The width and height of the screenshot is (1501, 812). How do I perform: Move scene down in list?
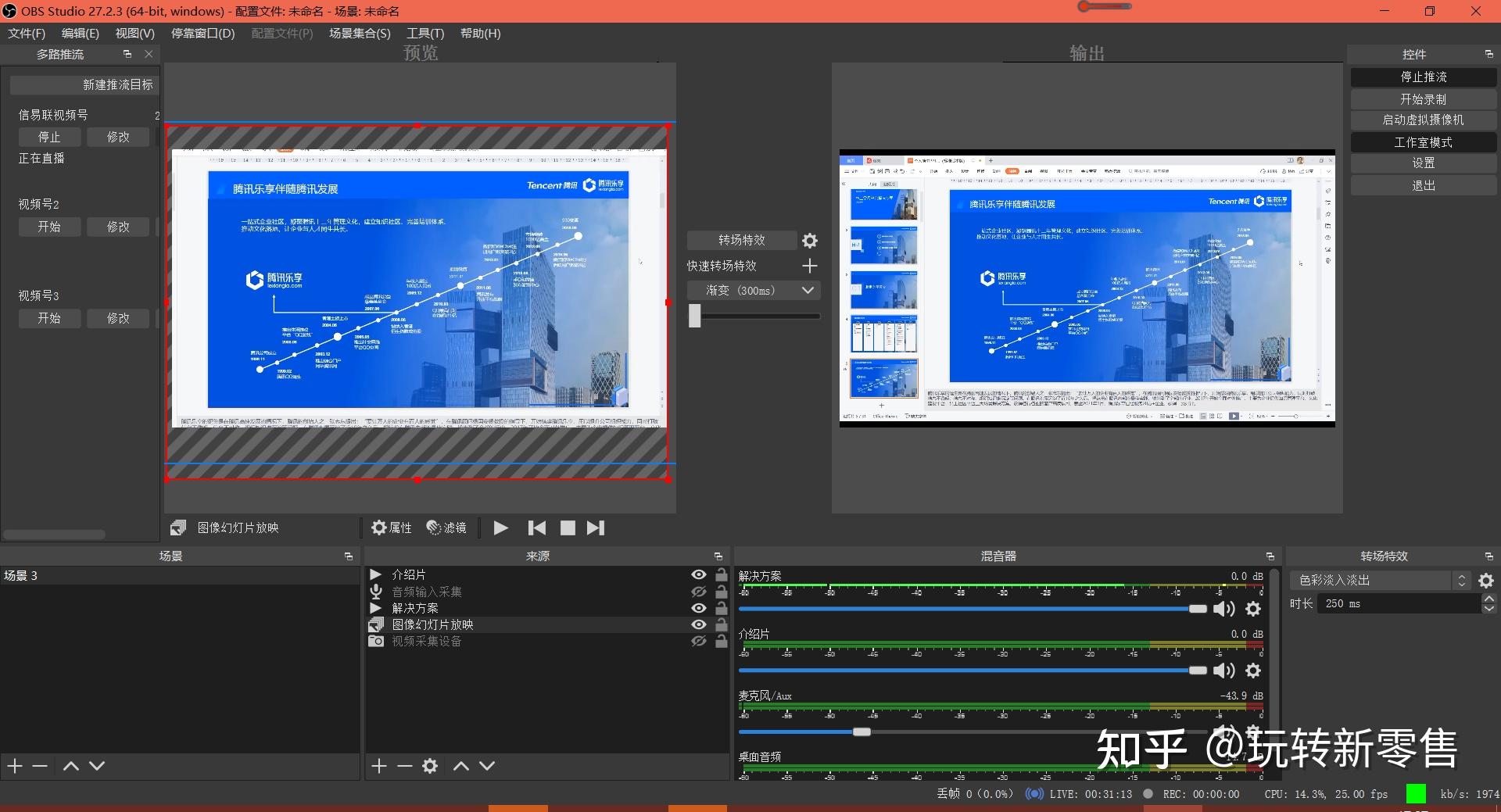coord(97,766)
